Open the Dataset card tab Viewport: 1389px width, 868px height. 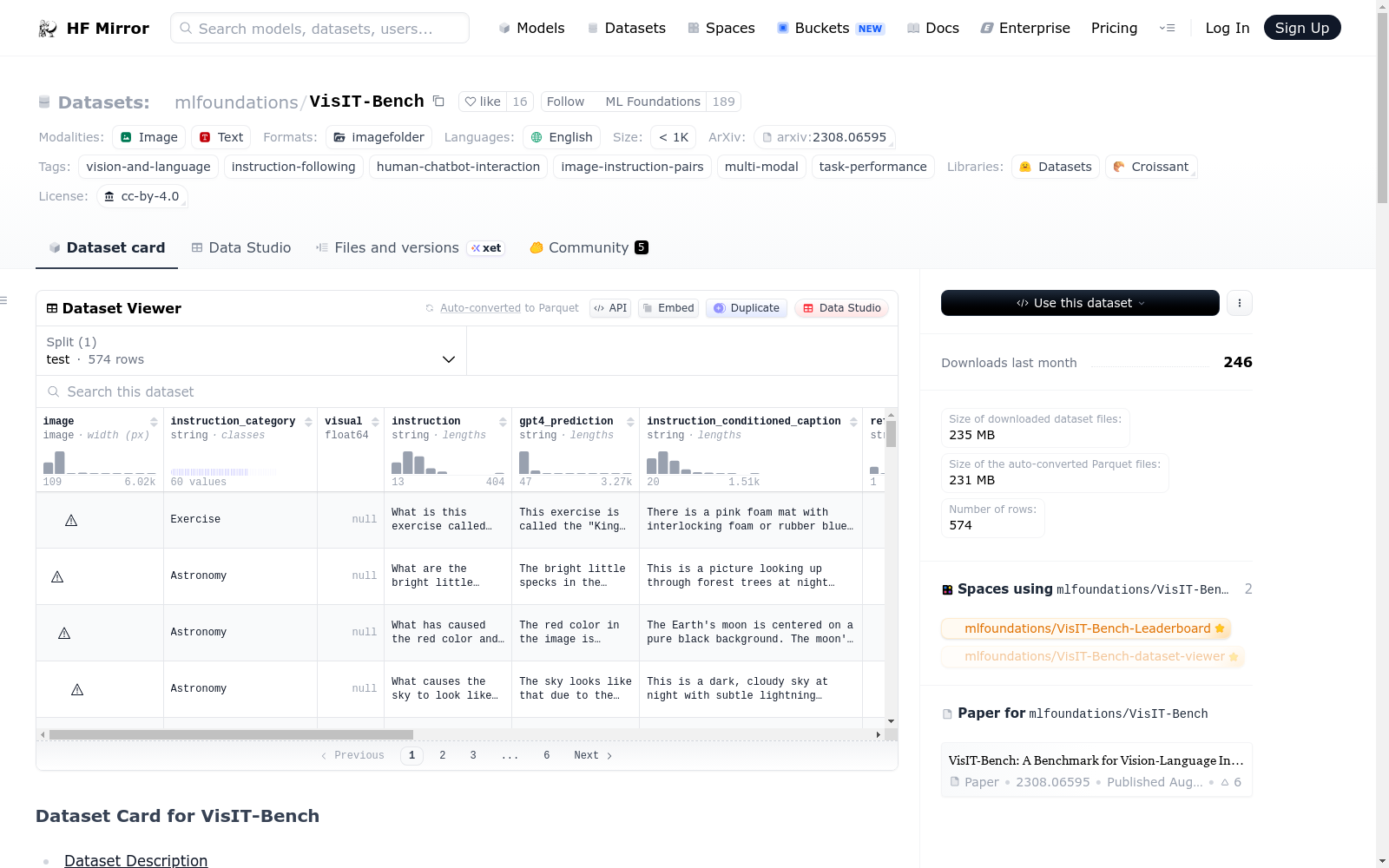(x=107, y=248)
